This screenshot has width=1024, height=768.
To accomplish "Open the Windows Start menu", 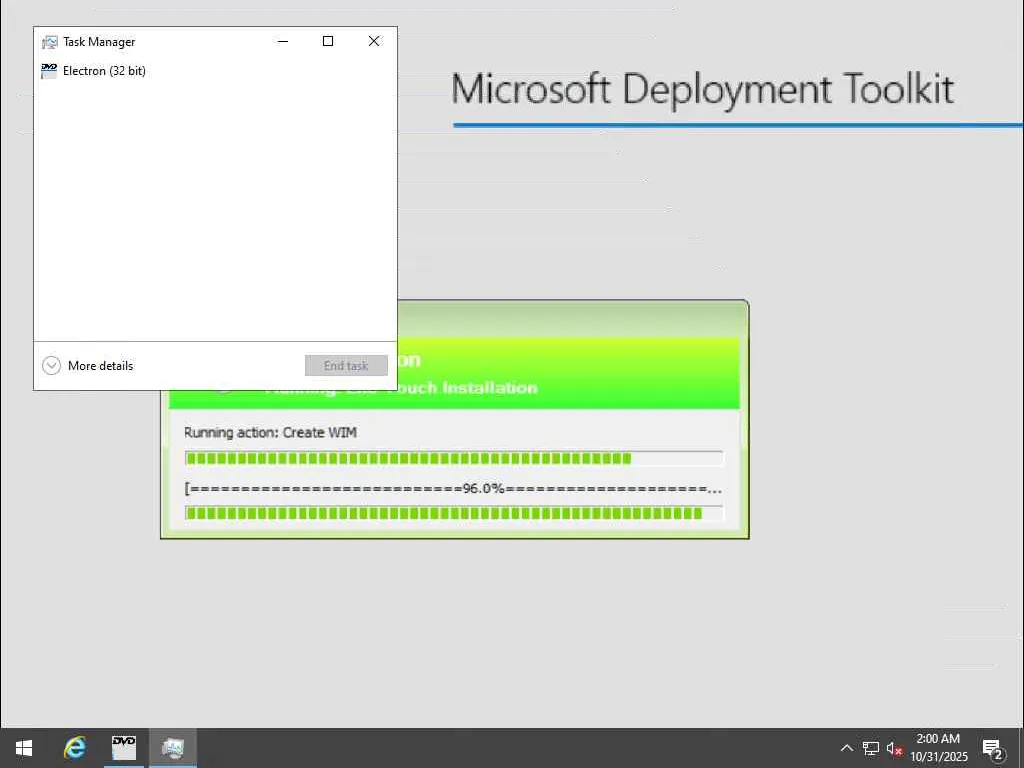I will tap(24, 748).
